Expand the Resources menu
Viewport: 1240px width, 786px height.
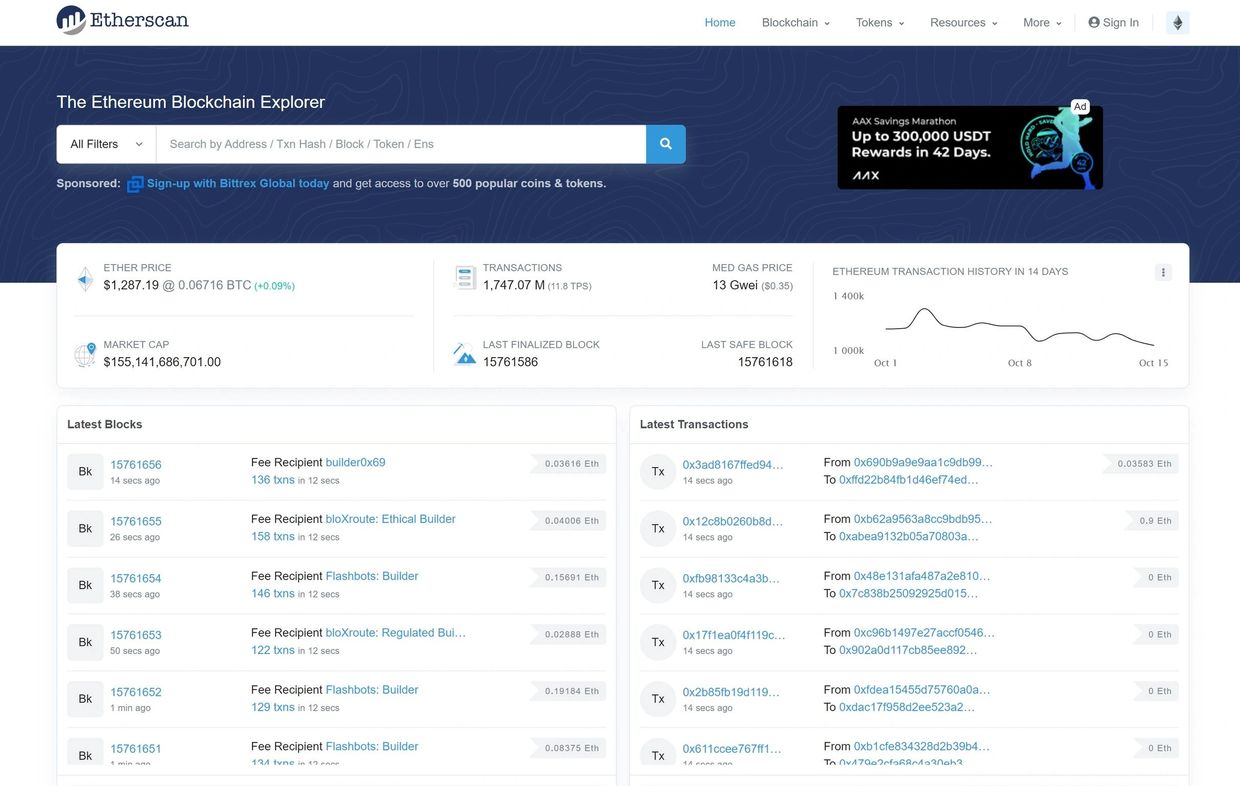click(x=964, y=22)
